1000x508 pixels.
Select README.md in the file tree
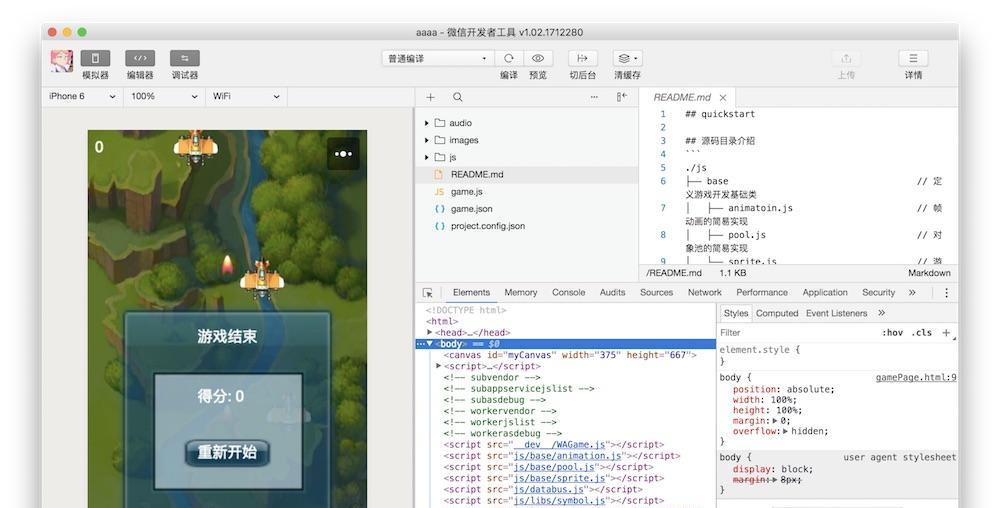click(527, 175)
